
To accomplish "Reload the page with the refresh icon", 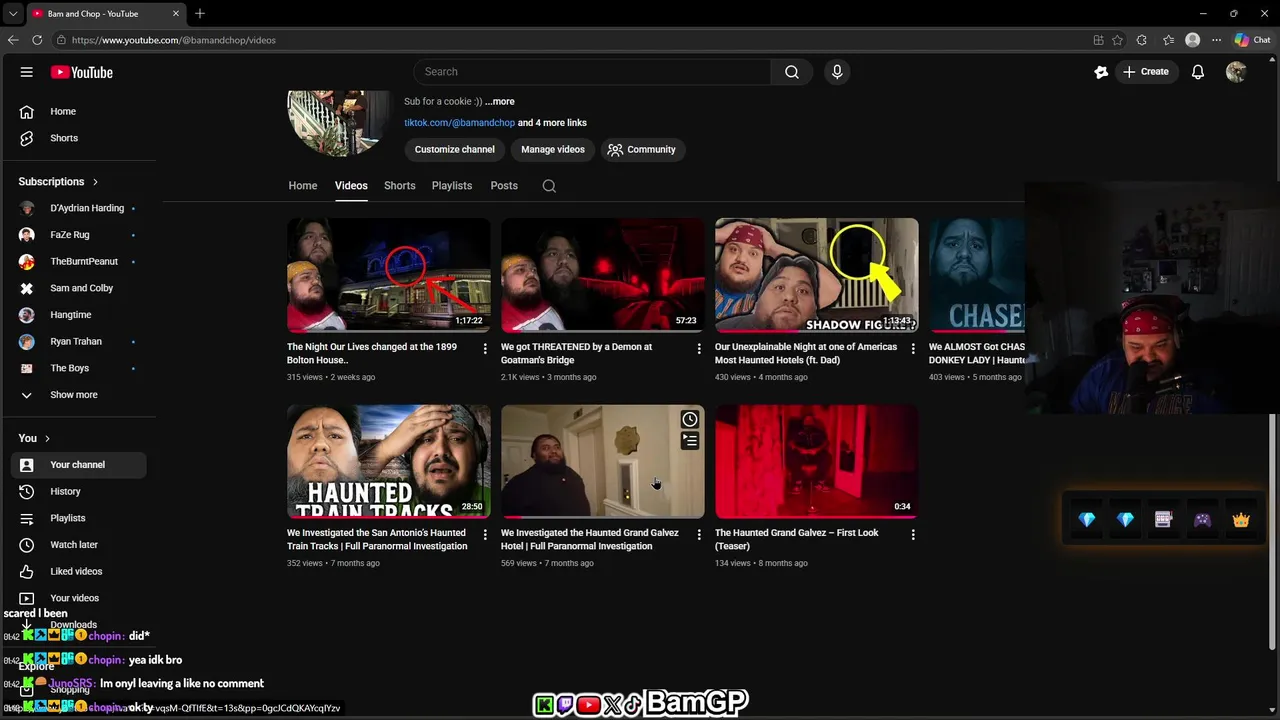I will [37, 40].
